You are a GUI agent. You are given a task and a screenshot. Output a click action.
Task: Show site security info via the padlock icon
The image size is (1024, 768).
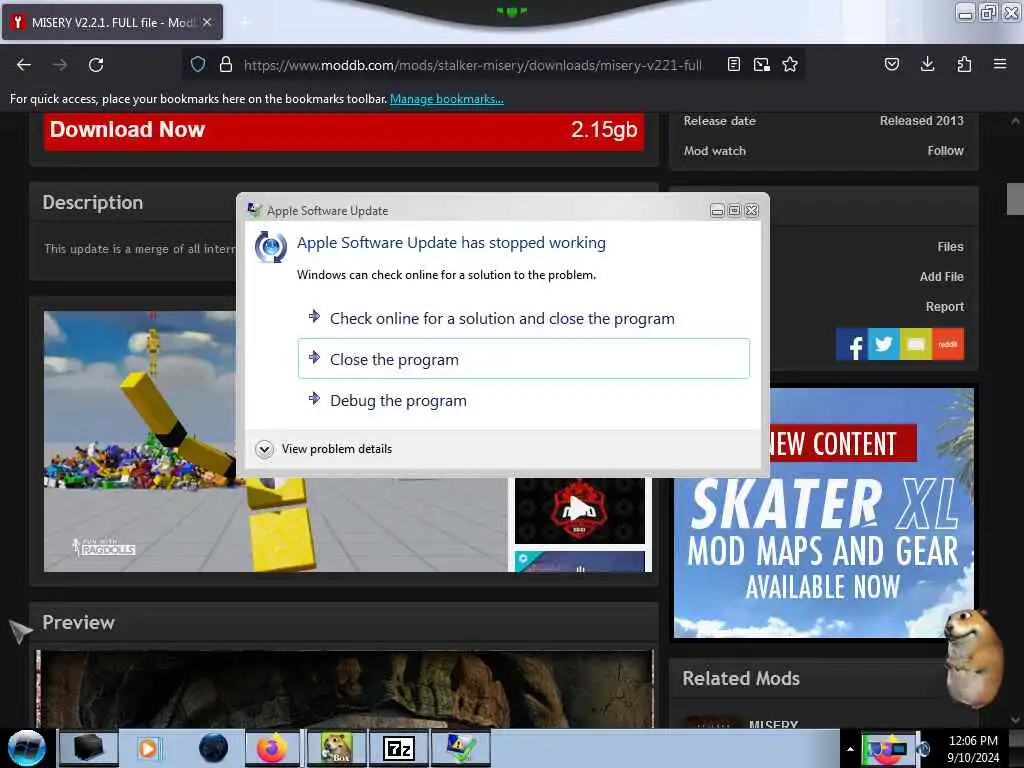226,64
